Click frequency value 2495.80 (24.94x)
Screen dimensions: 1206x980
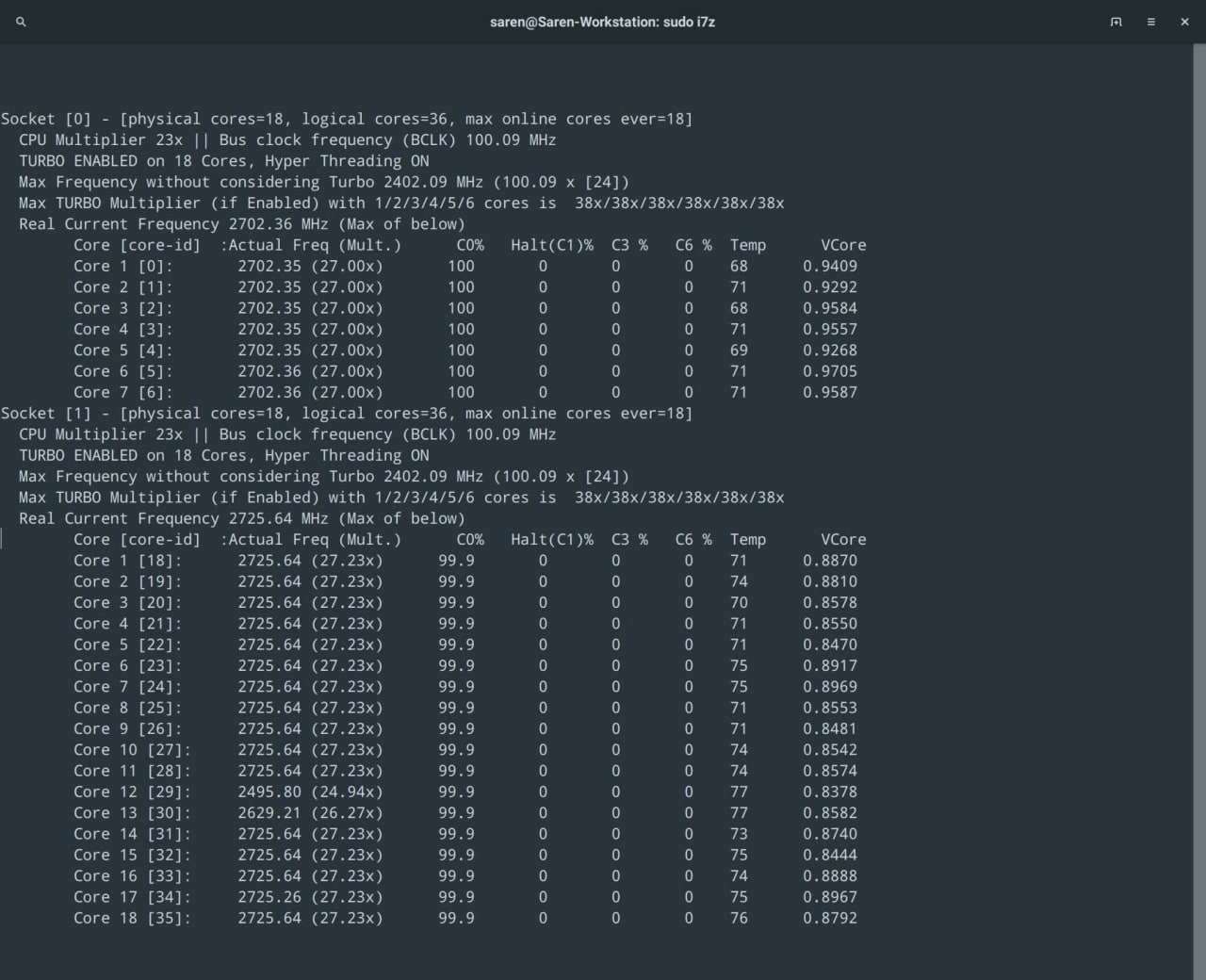[310, 792]
